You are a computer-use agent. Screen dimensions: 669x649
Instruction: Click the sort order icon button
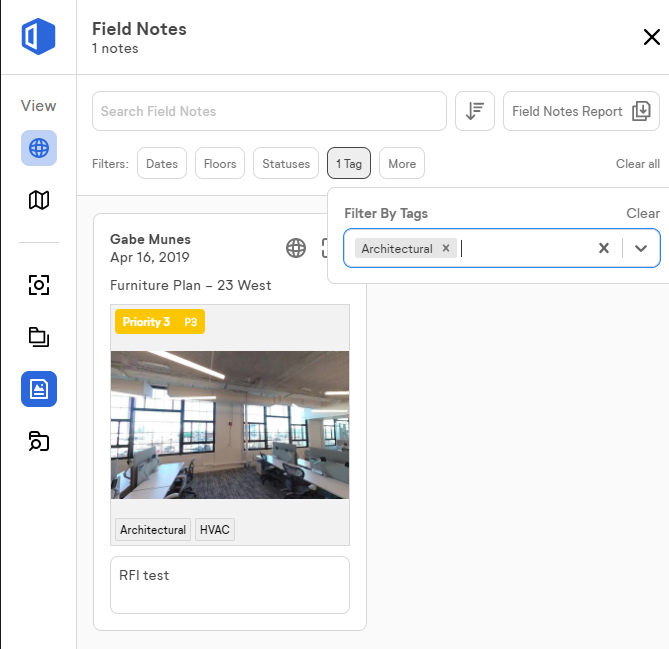coord(475,111)
